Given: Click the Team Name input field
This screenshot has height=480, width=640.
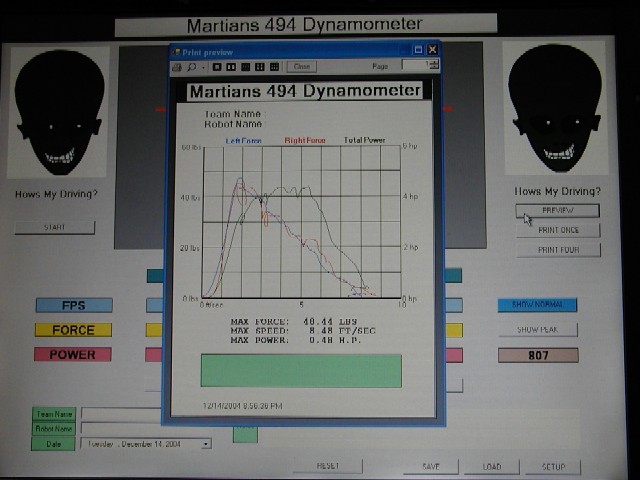Looking at the screenshot, I should (x=120, y=413).
